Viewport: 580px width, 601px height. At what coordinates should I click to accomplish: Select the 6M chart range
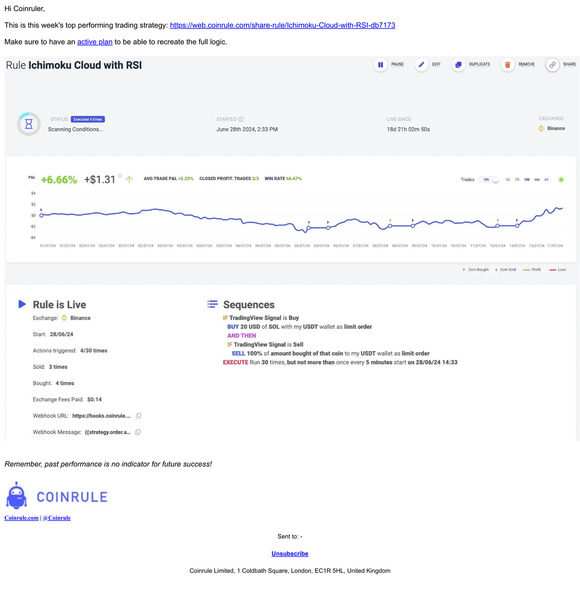click(537, 179)
